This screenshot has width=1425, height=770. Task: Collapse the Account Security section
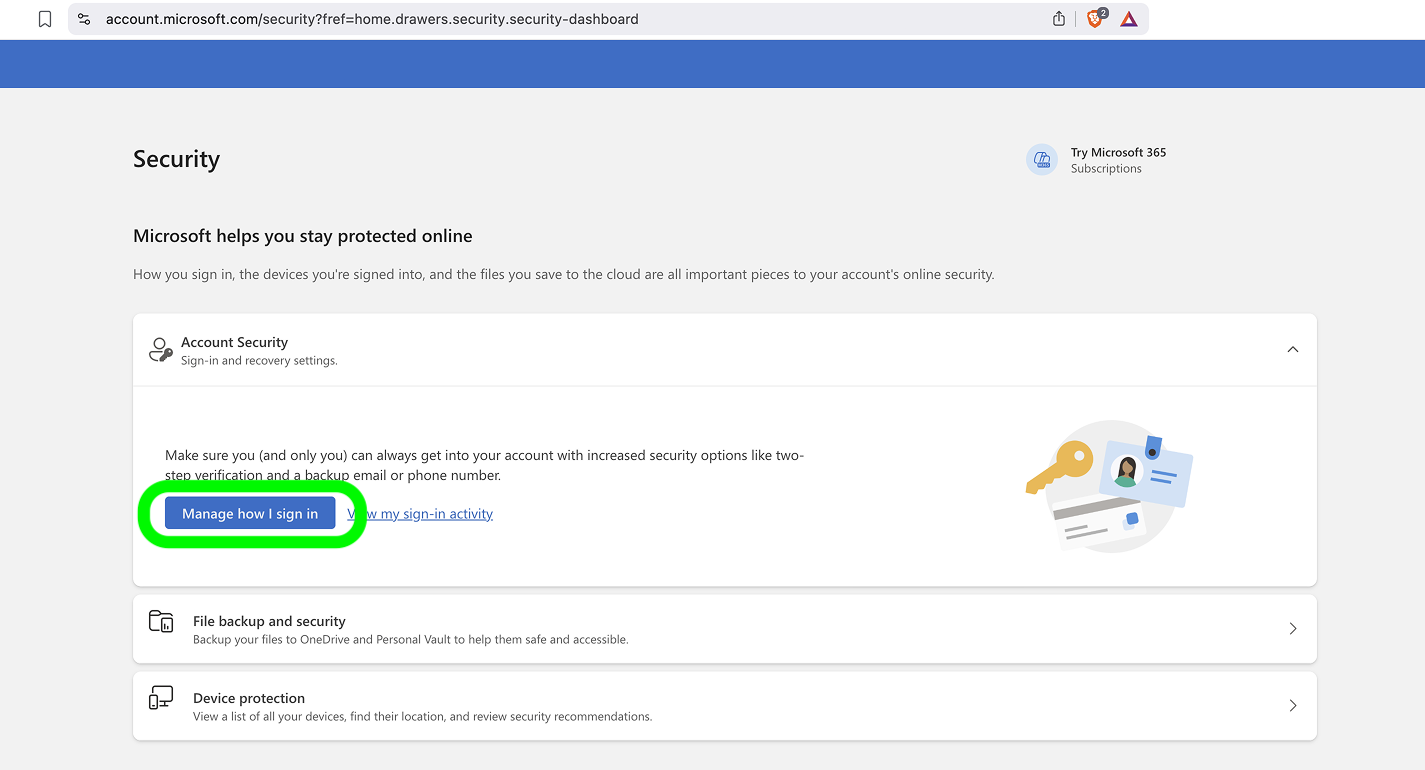pyautogui.click(x=1292, y=349)
